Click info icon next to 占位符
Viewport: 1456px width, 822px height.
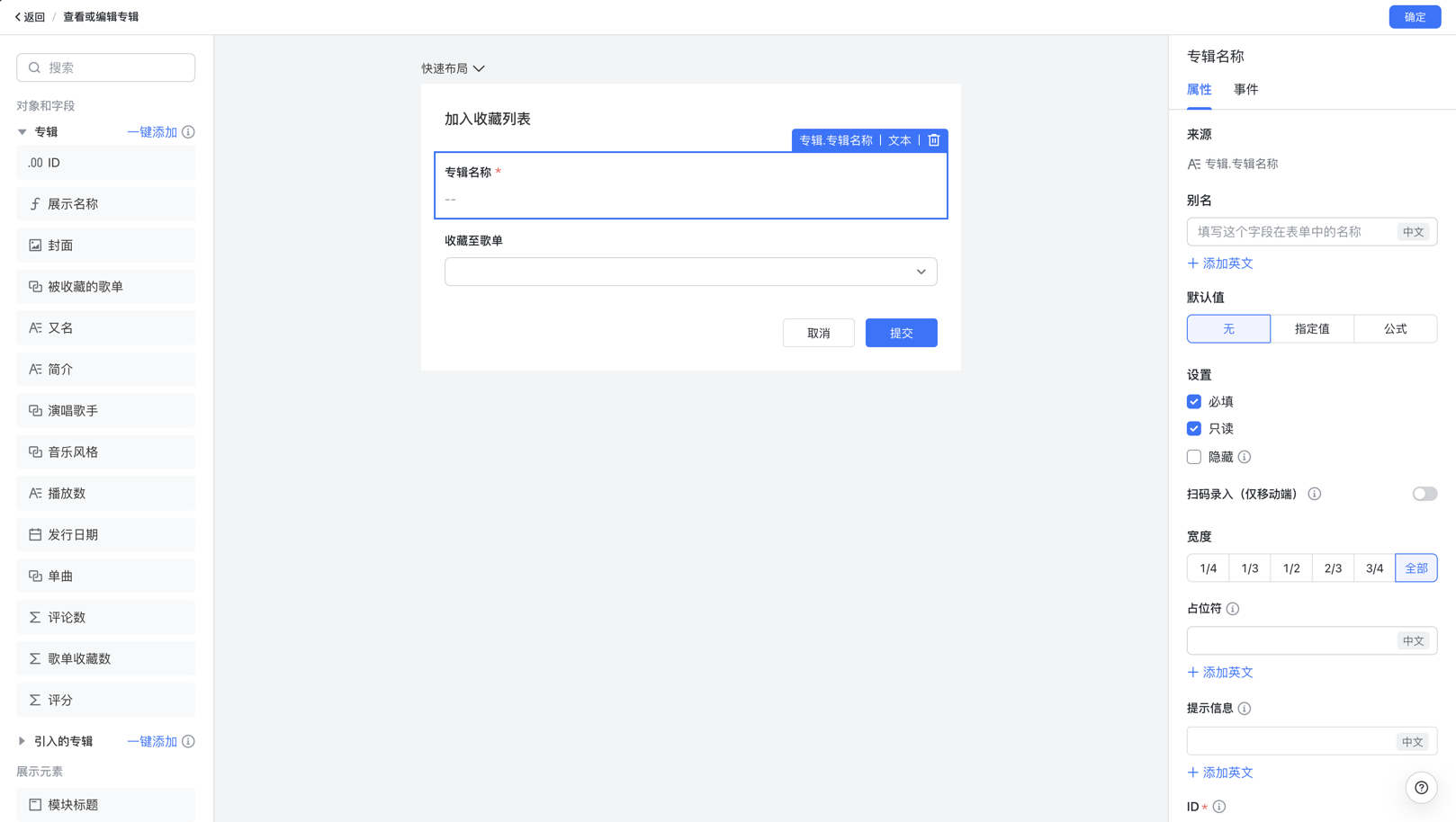(1233, 609)
